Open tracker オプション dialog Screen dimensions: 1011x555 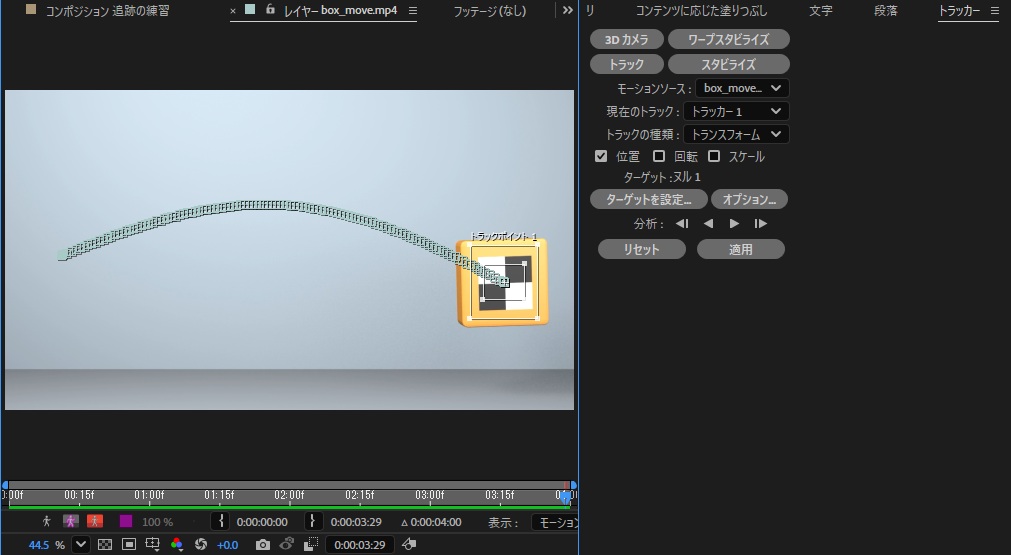click(749, 199)
